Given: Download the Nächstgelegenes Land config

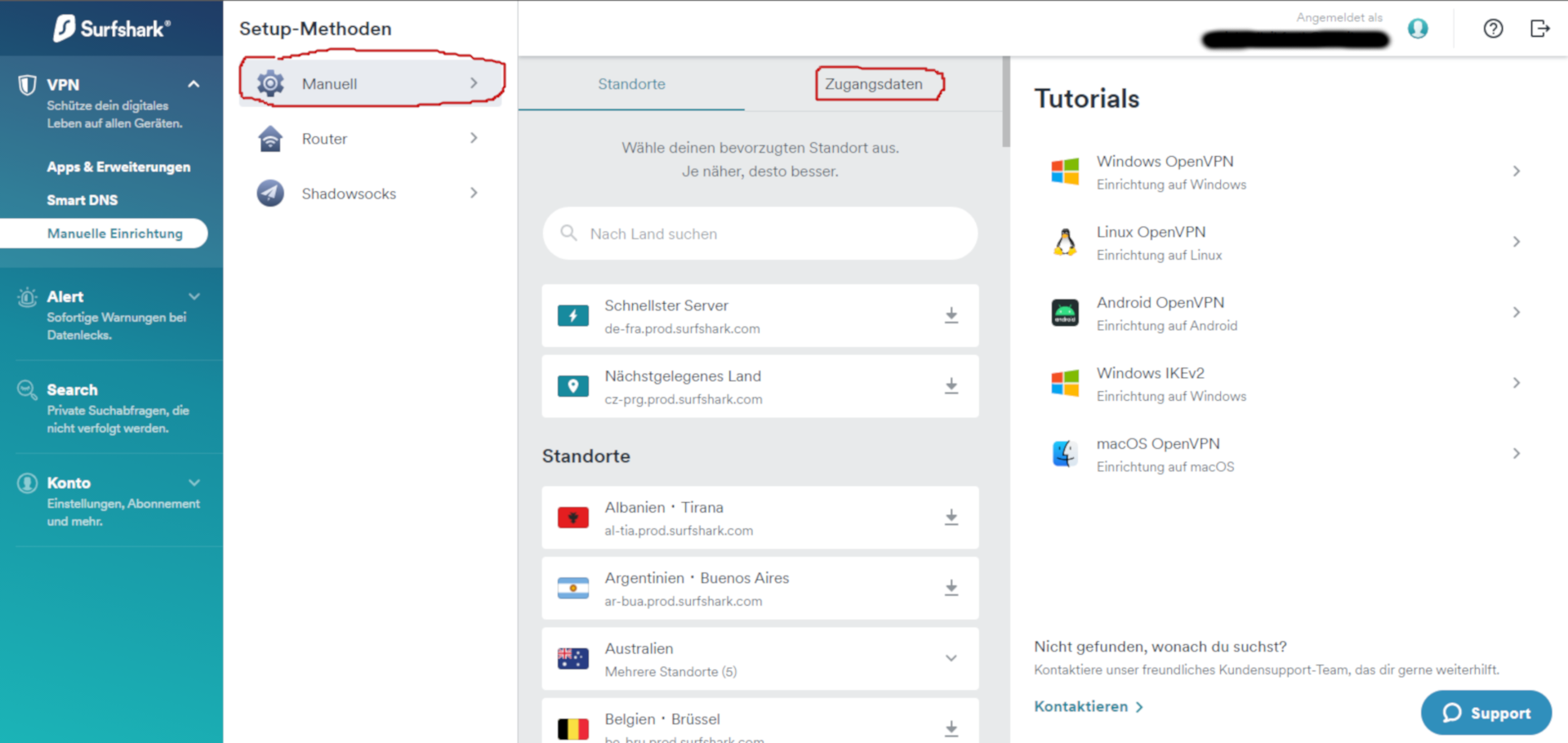Looking at the screenshot, I should tap(951, 386).
